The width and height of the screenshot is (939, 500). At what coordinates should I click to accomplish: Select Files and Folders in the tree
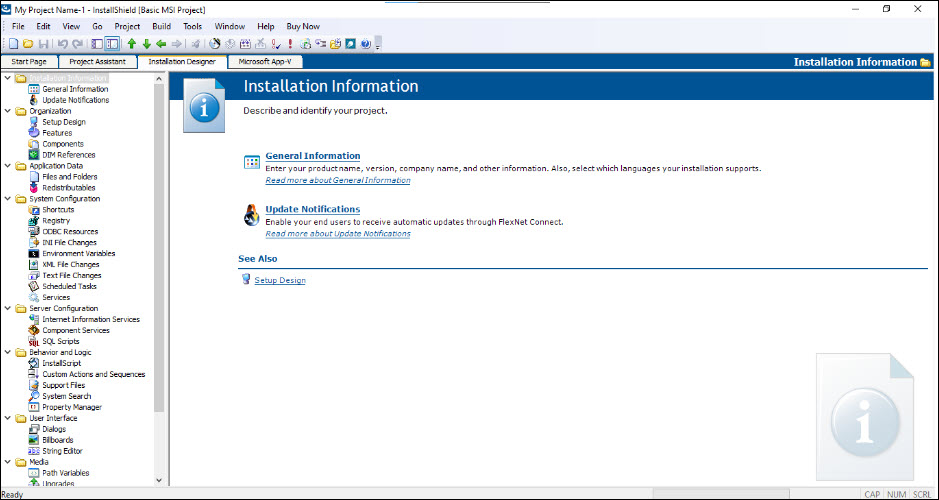pos(69,177)
